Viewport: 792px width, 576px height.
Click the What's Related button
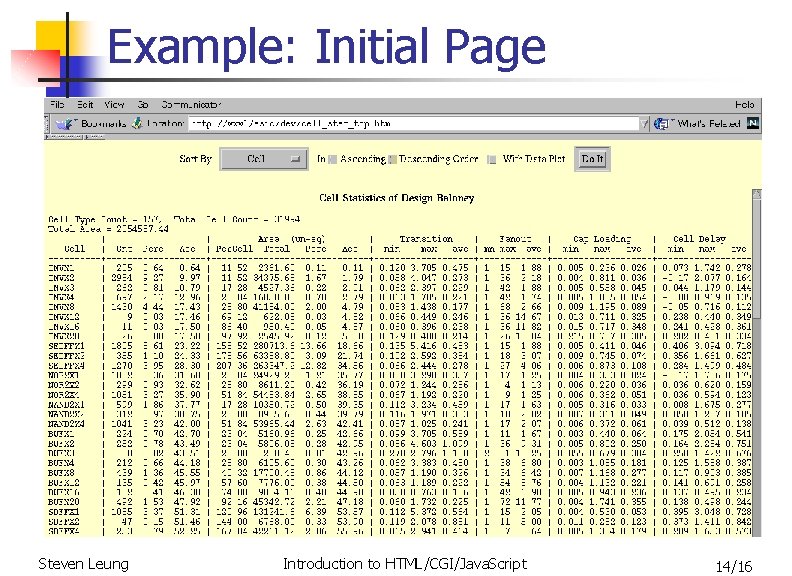(697, 123)
